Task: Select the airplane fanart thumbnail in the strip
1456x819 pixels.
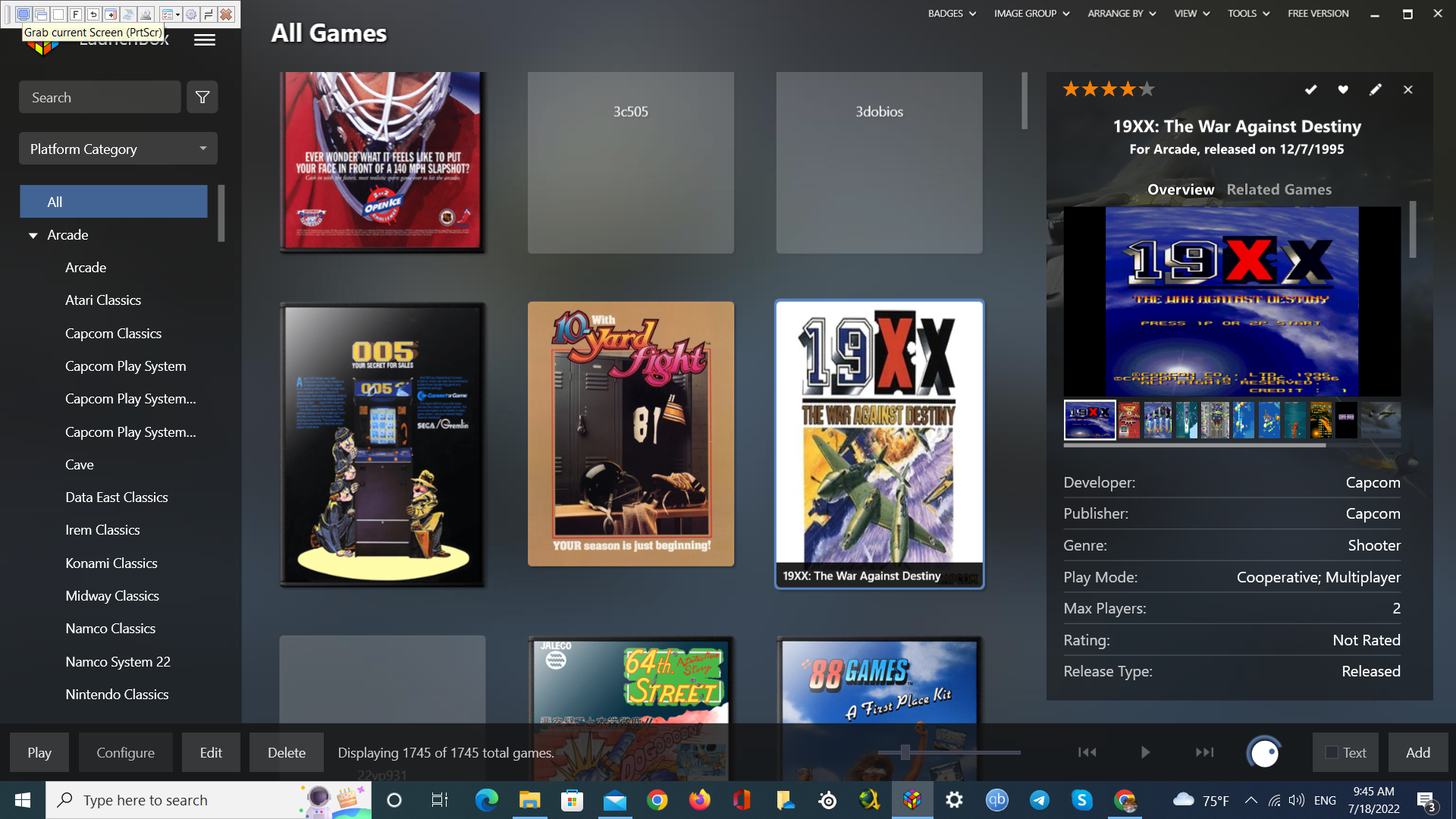Action: pos(1380,420)
